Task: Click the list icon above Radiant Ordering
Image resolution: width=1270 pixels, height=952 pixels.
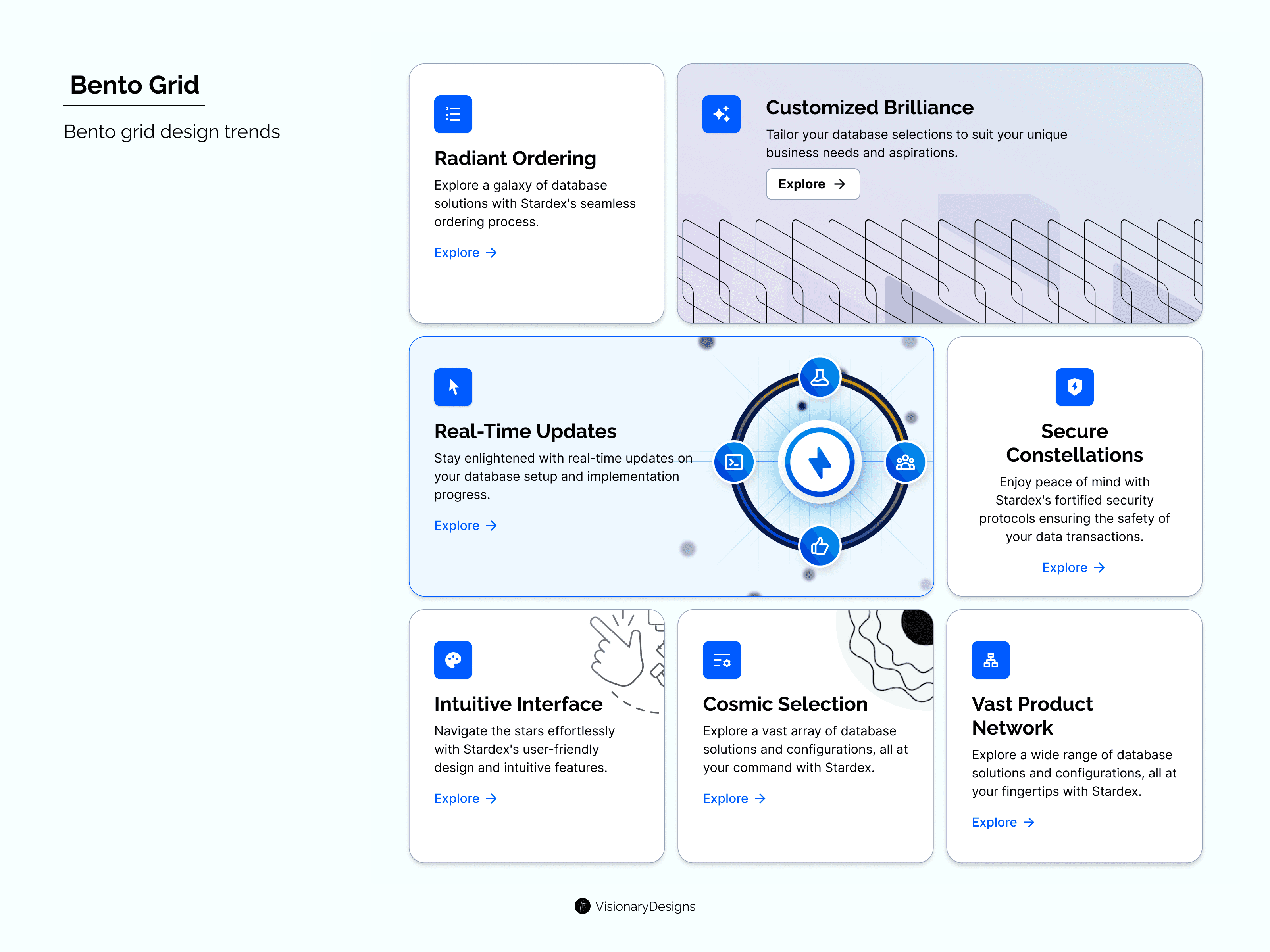Action: pyautogui.click(x=453, y=114)
